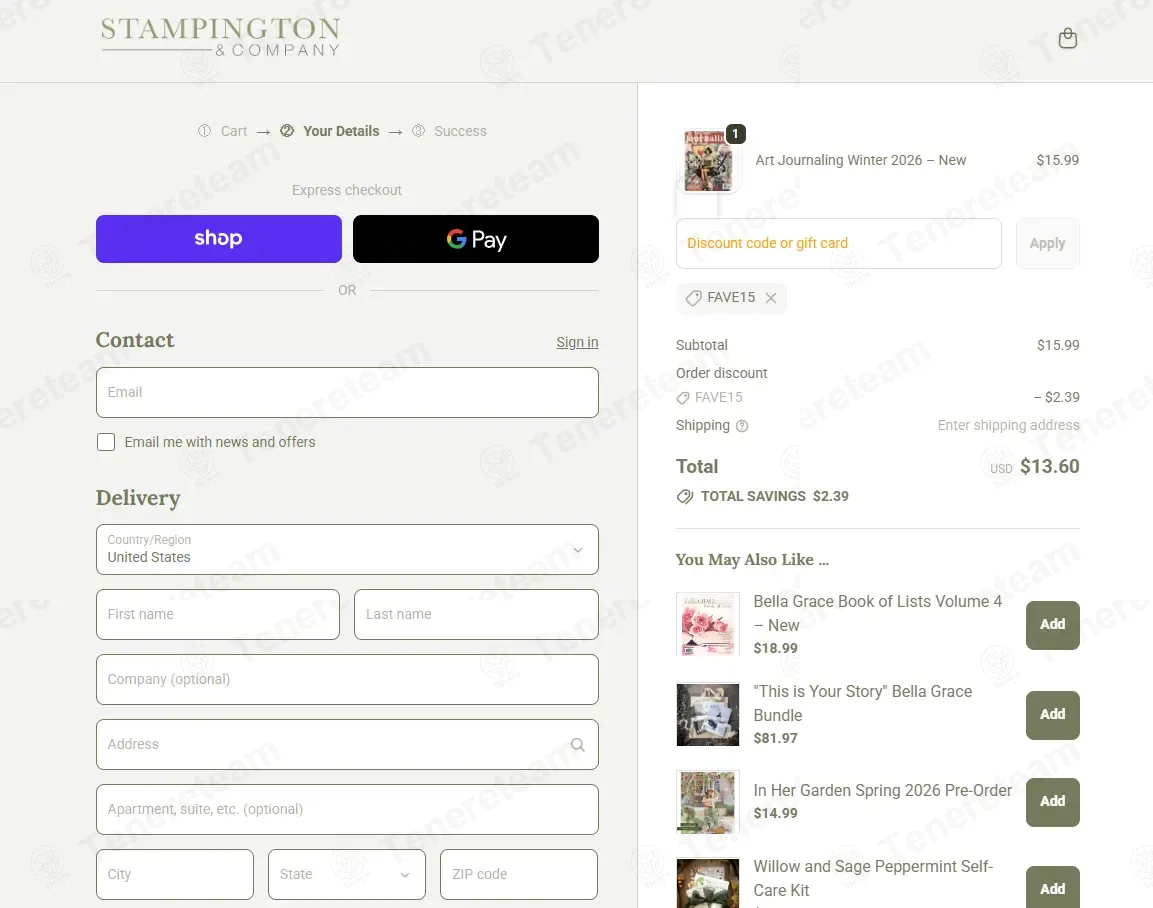Screen dimensions: 1153x908
Task: Click the FAVE15 tag icon under Order discount
Action: click(683, 398)
